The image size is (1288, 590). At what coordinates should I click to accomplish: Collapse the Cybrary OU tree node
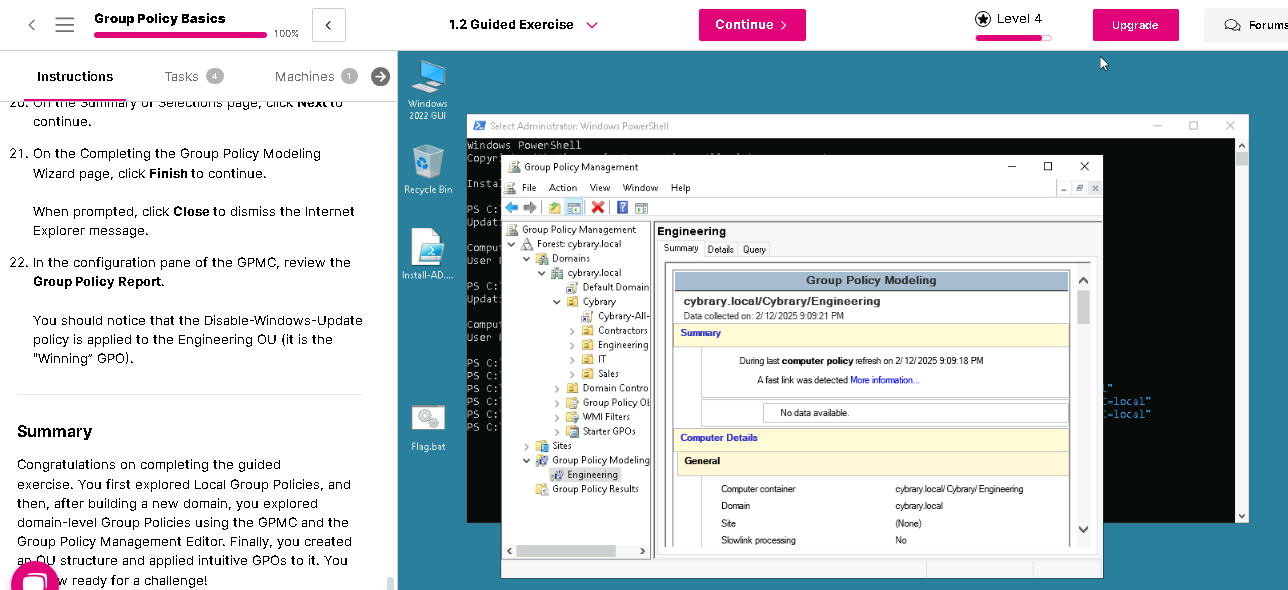click(x=557, y=302)
